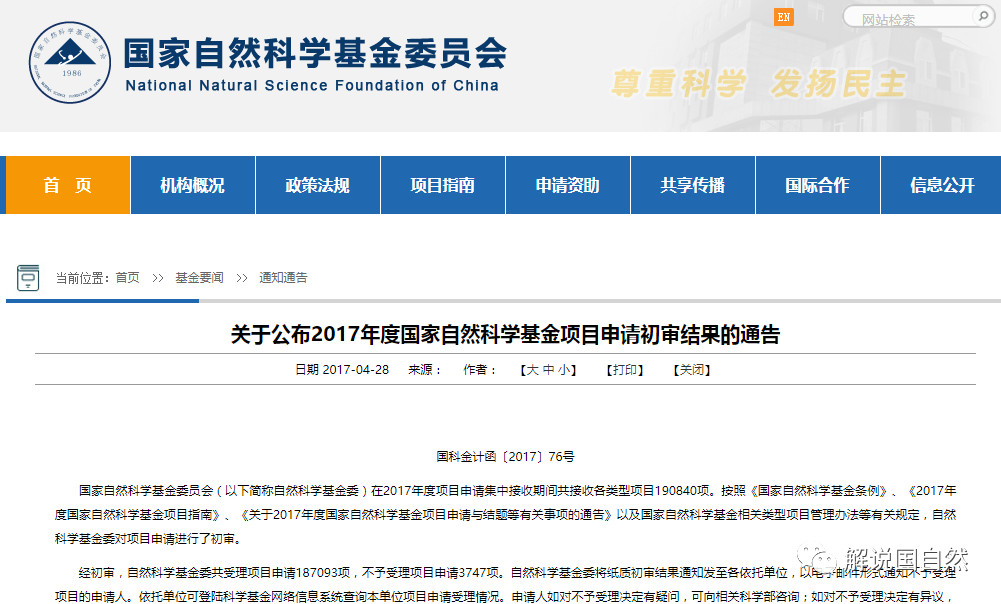Open the 机构概况 menu item

[193, 185]
